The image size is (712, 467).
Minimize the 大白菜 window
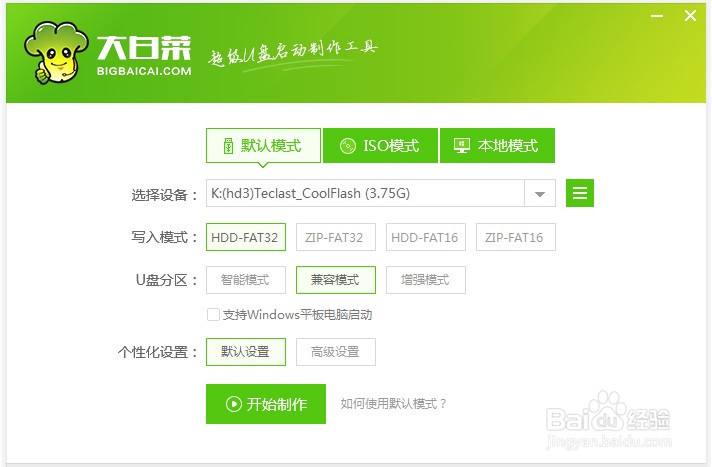tap(657, 16)
